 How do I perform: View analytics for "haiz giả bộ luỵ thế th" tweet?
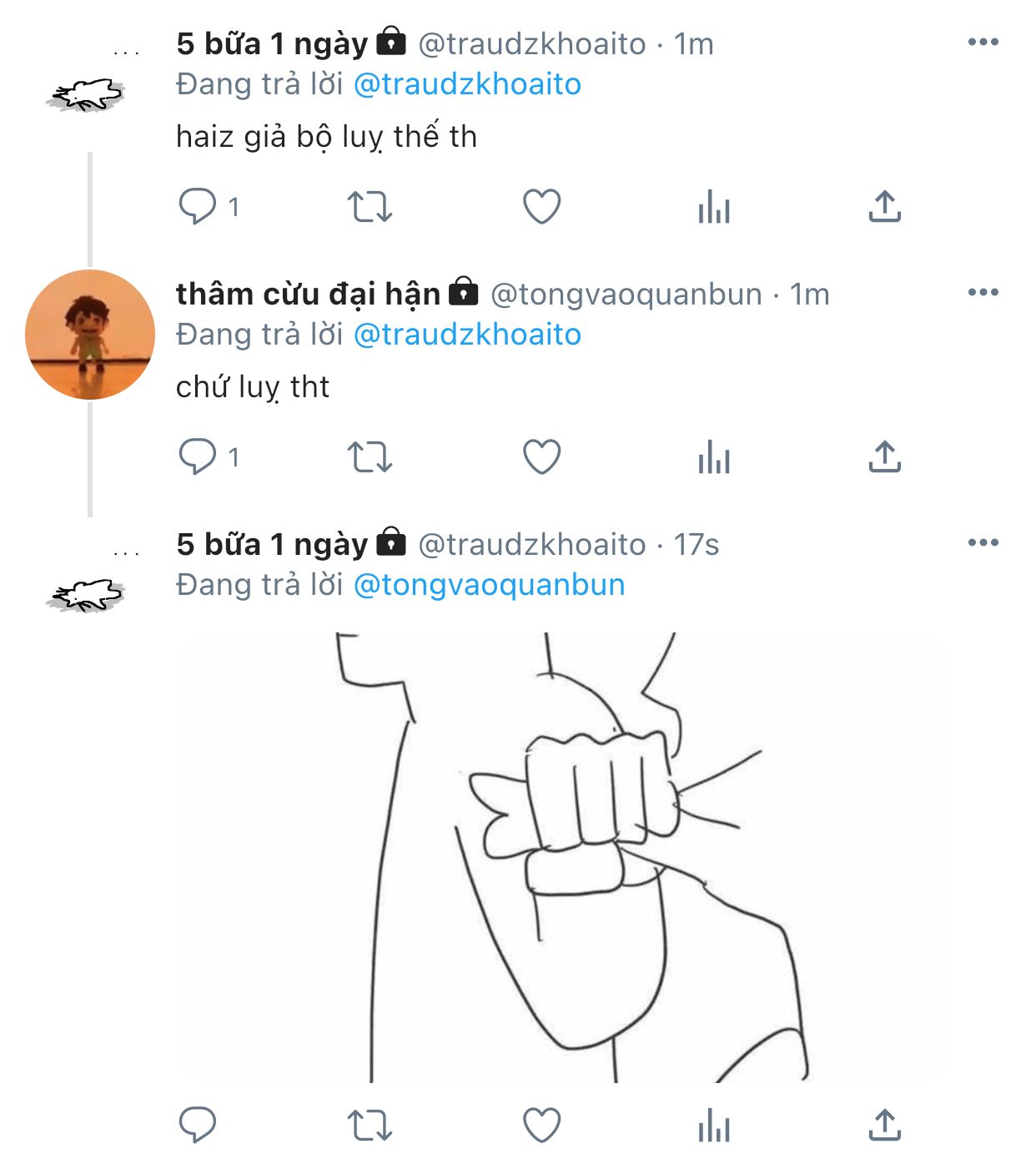(x=714, y=206)
